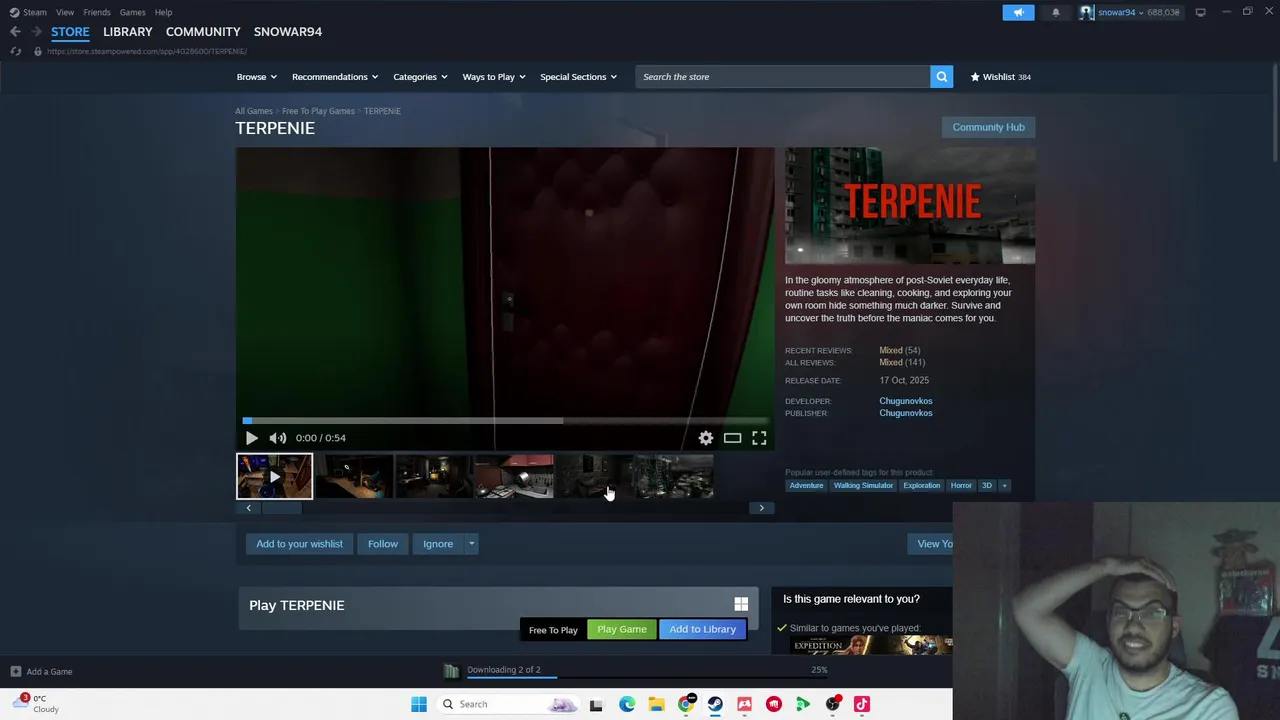Expand more user tags with plus
Viewport: 1280px width, 720px height.
[x=1004, y=485]
